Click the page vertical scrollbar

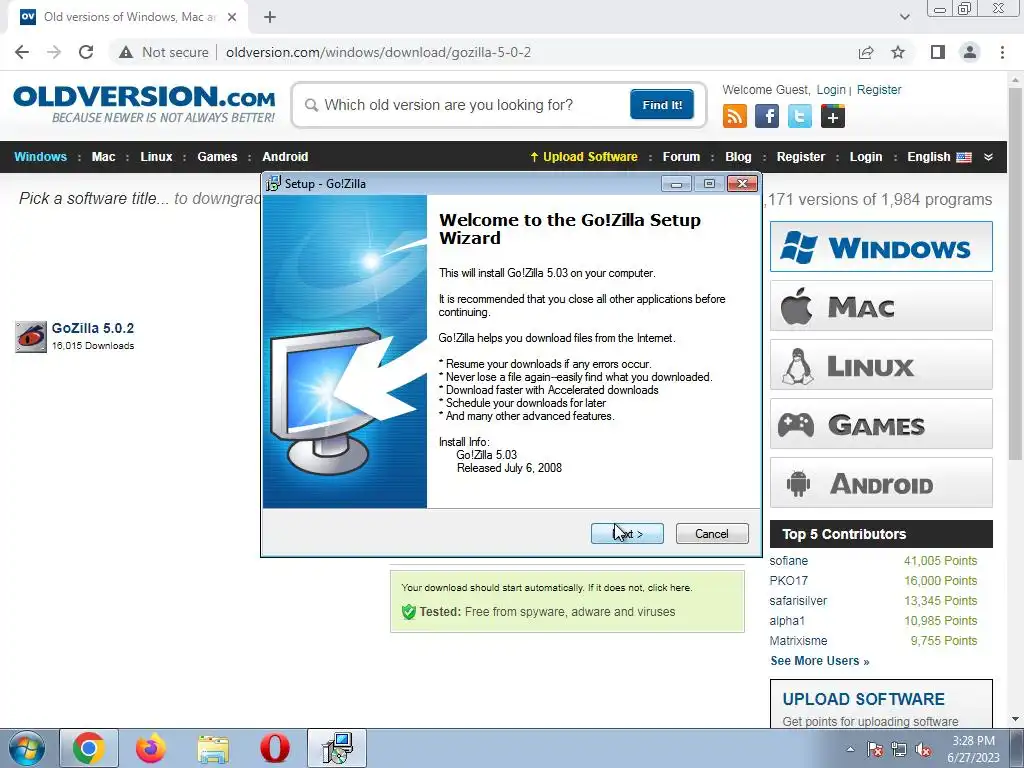coord(1016,272)
